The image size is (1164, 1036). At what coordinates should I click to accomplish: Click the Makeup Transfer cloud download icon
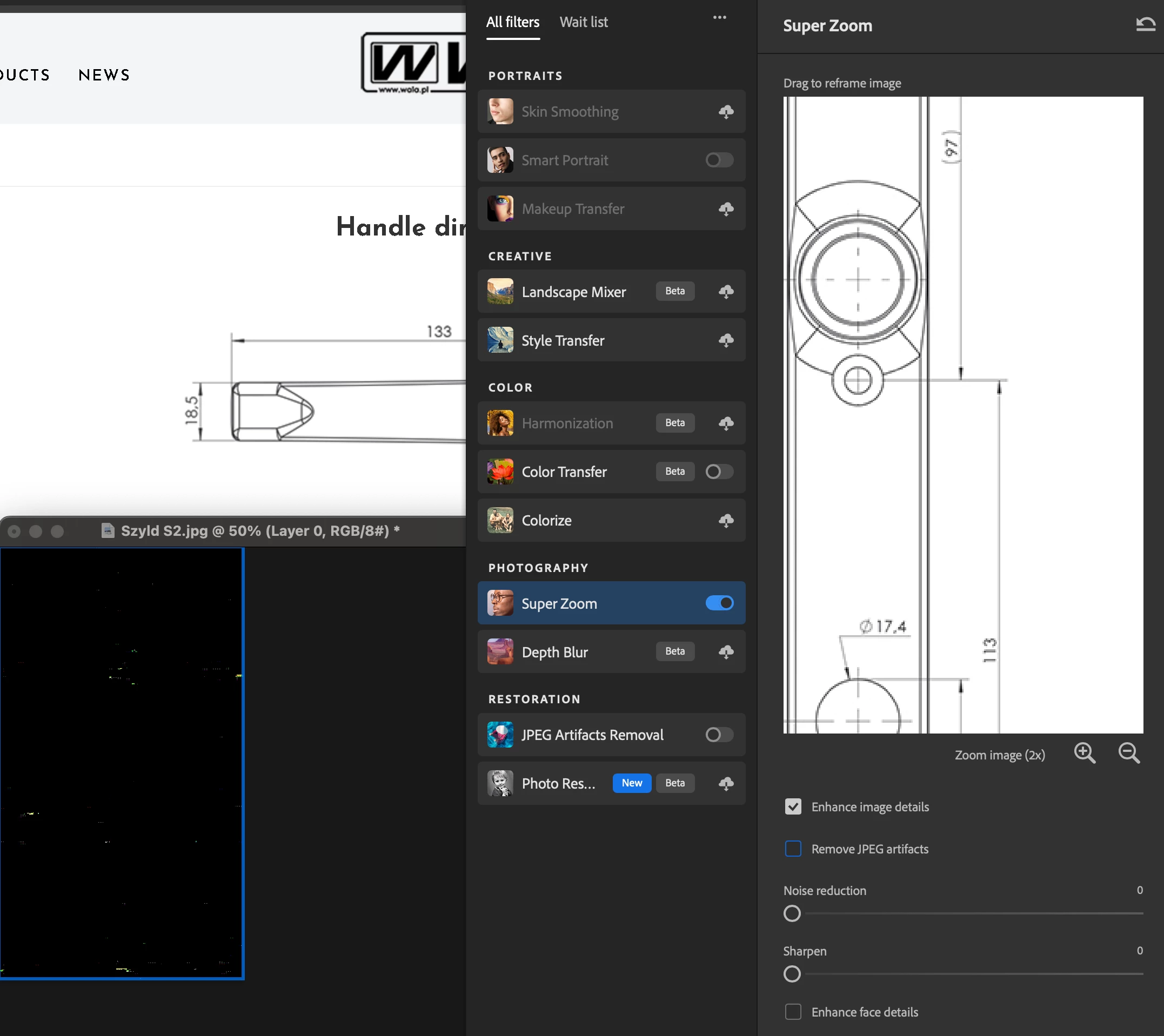726,209
